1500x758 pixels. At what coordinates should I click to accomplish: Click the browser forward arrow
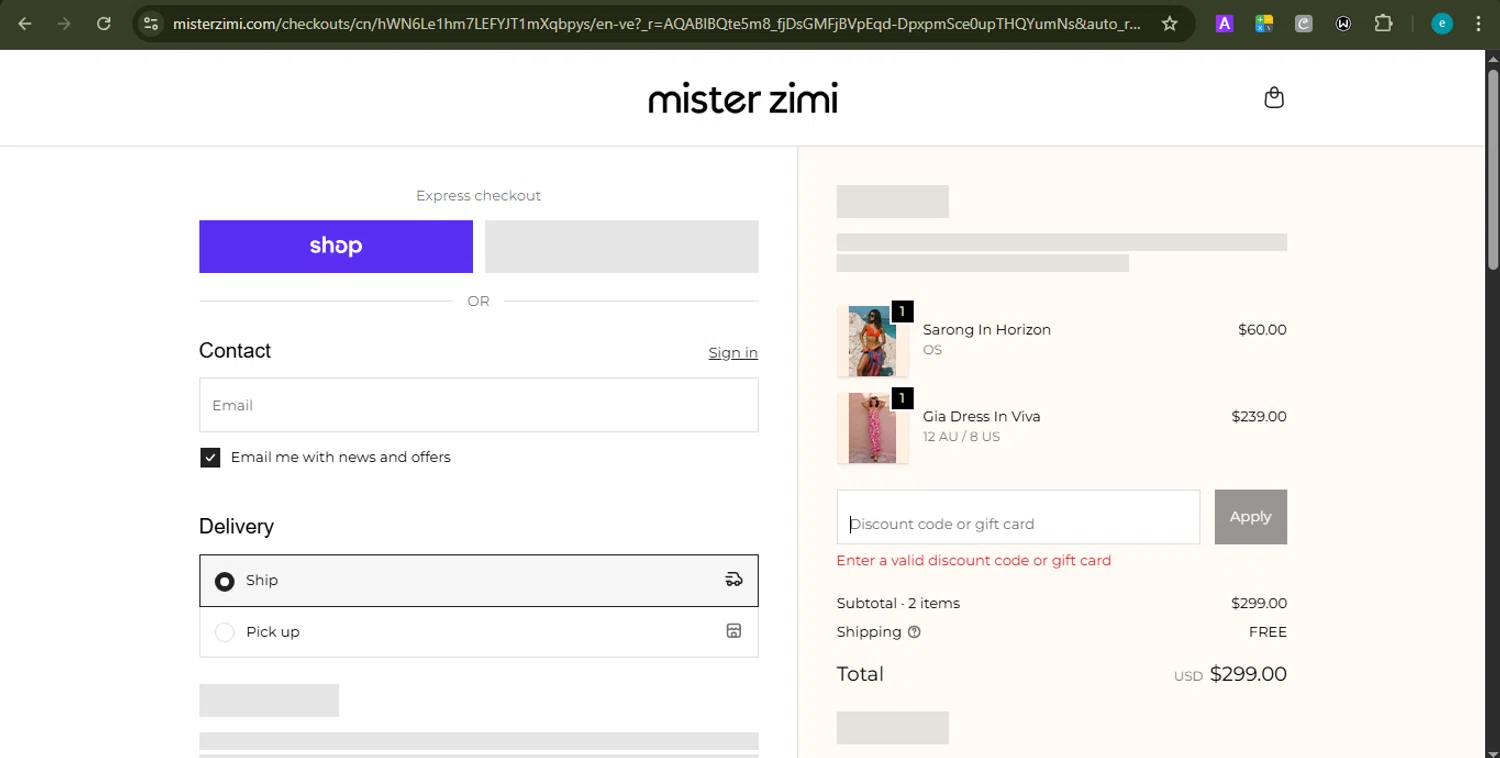tap(64, 24)
